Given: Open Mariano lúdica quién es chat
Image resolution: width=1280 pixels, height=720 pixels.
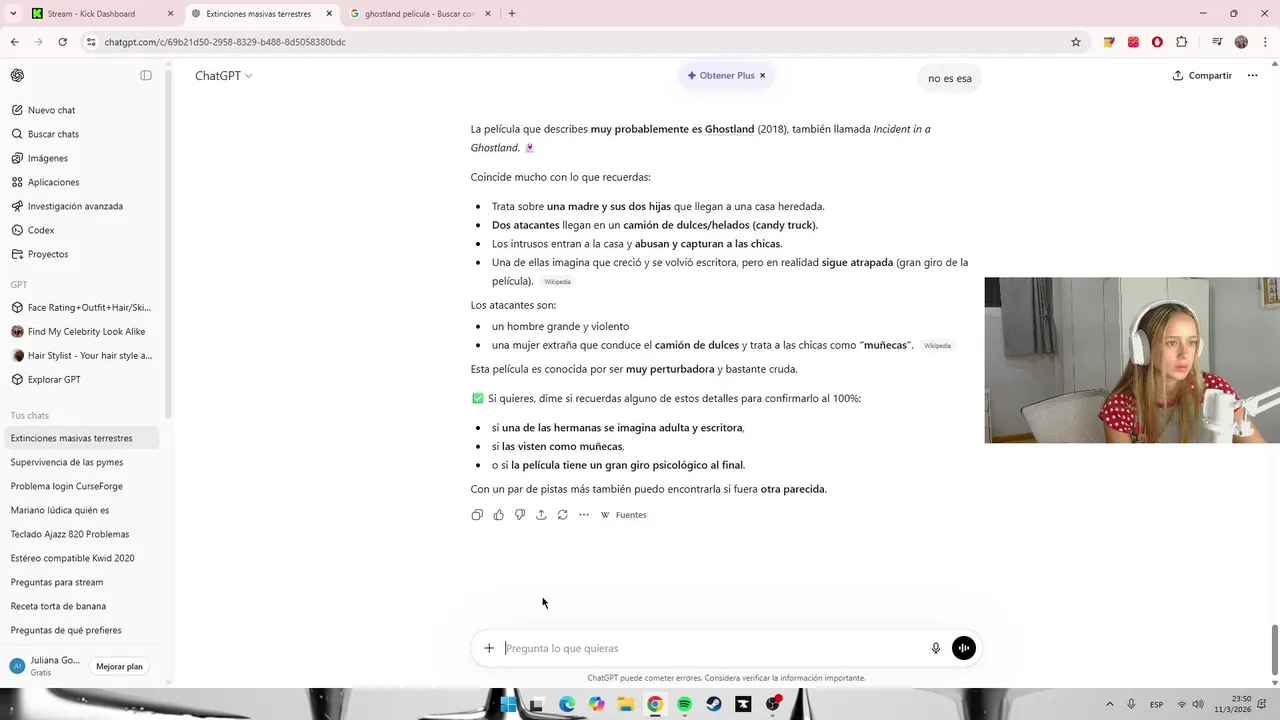Looking at the screenshot, I should [82, 510].
